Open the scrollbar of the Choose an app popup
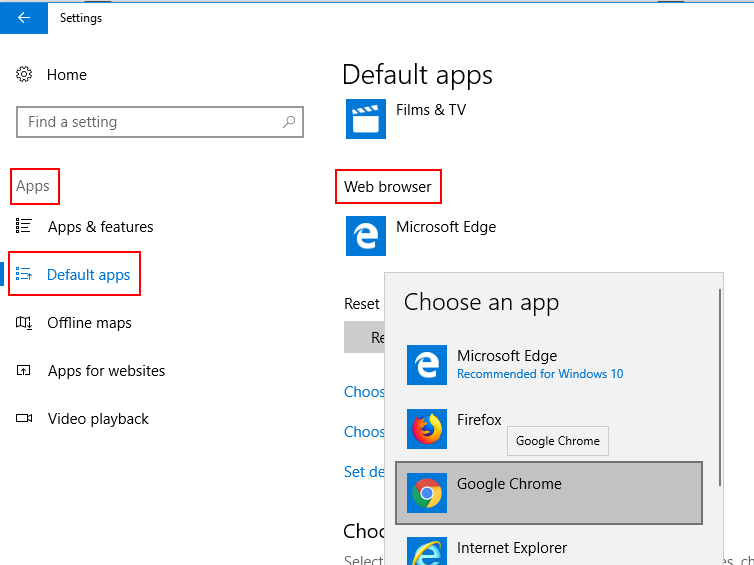This screenshot has height=565, width=754. tap(720, 387)
